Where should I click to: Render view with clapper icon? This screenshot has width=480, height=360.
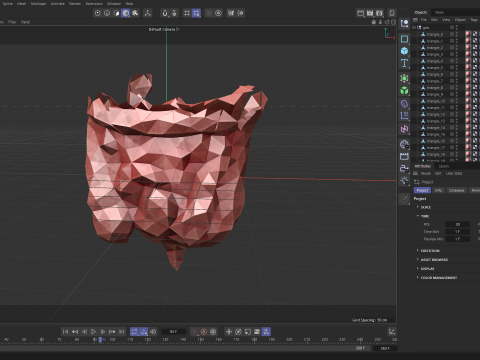coord(360,13)
